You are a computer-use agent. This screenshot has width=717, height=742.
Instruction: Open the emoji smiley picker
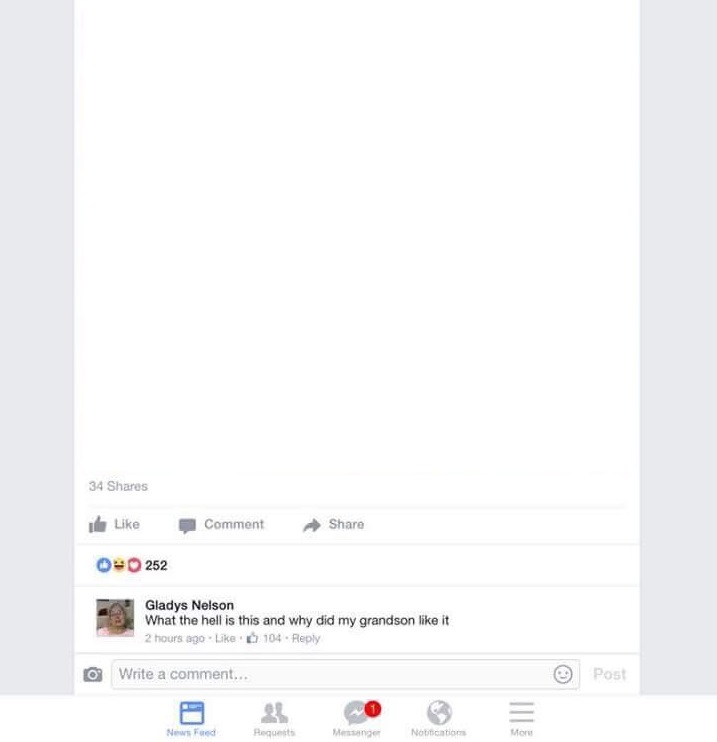pos(563,674)
